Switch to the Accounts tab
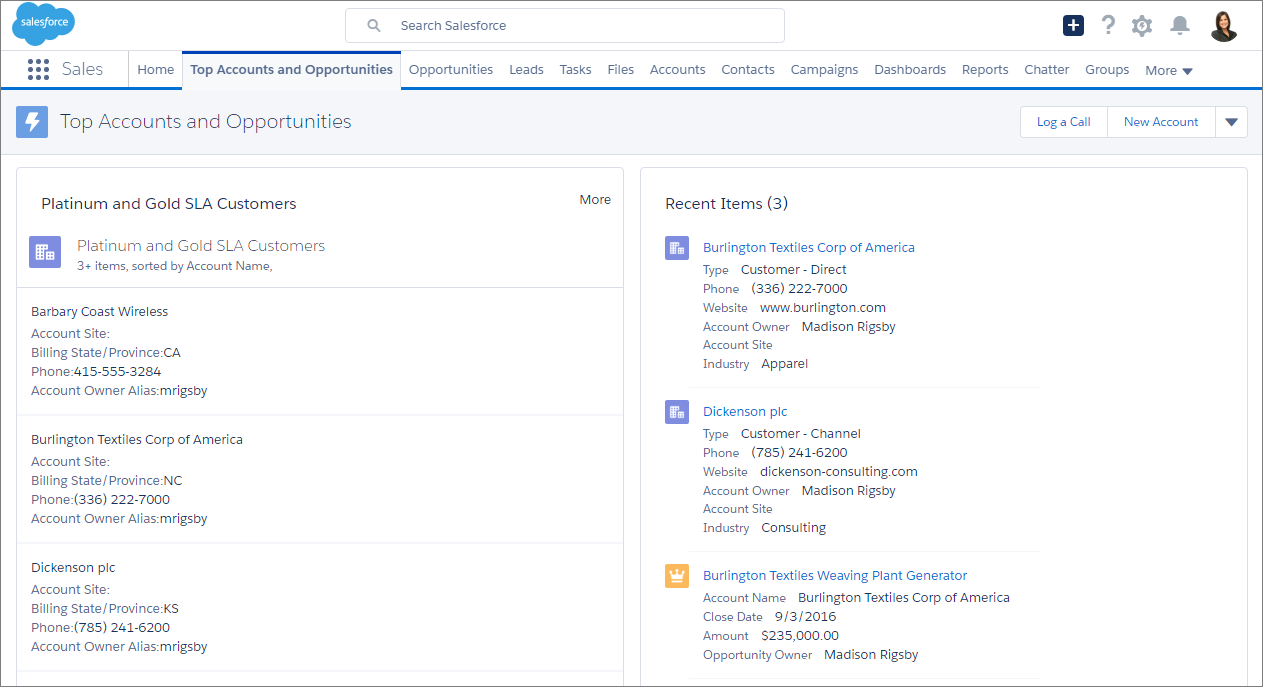 click(x=678, y=70)
